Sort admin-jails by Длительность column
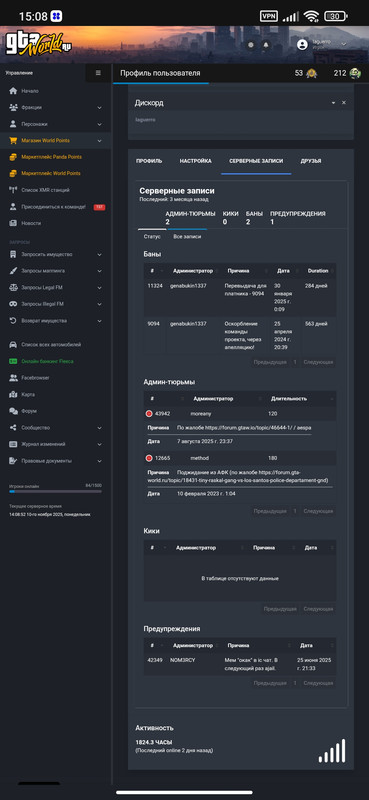The height and width of the screenshot is (800, 369). point(301,398)
